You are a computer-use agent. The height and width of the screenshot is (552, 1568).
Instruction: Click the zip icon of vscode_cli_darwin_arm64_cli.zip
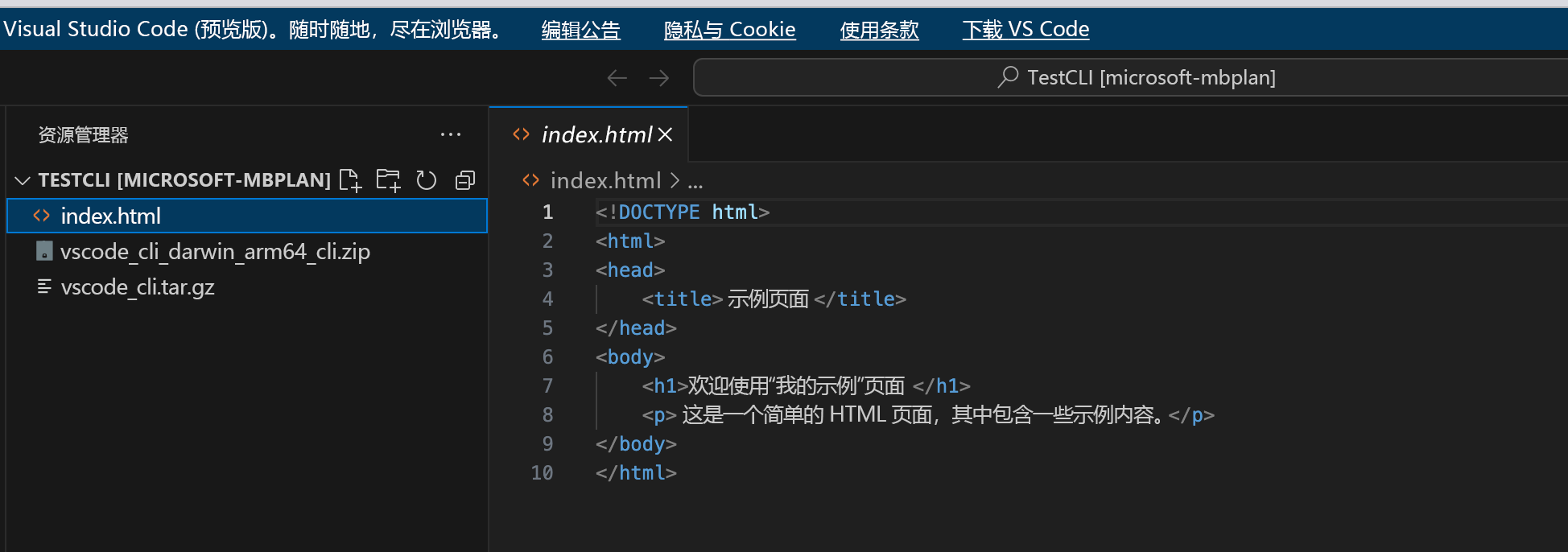44,251
